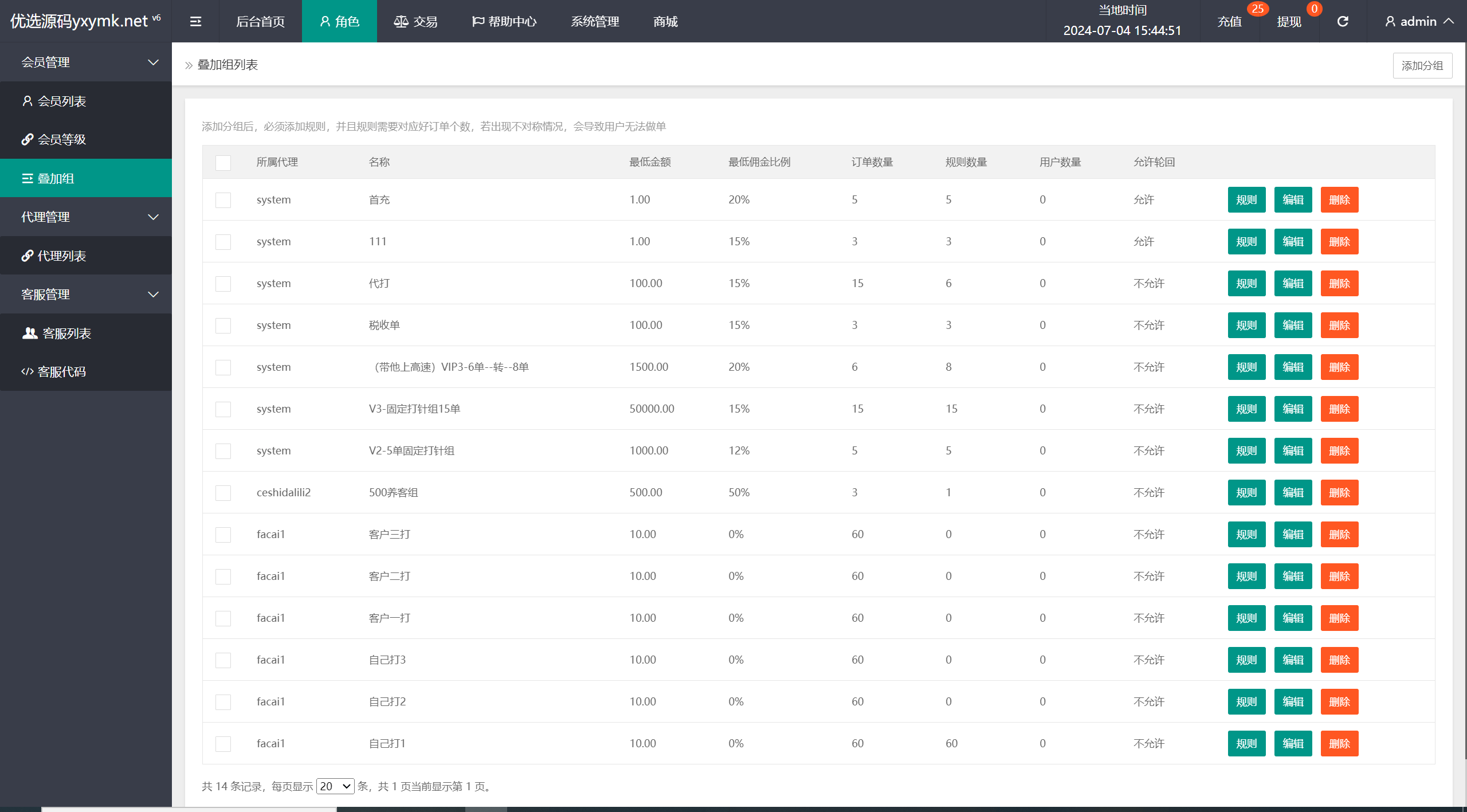Switch to the 交易 top menu
The width and height of the screenshot is (1467, 812).
click(x=415, y=21)
